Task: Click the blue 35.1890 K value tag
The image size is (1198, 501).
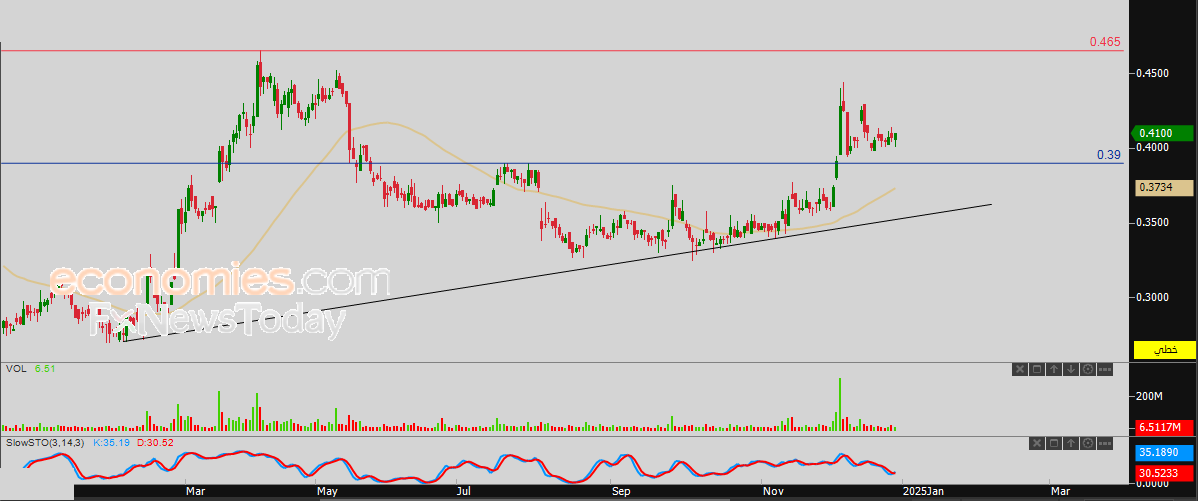Action: [1164, 453]
